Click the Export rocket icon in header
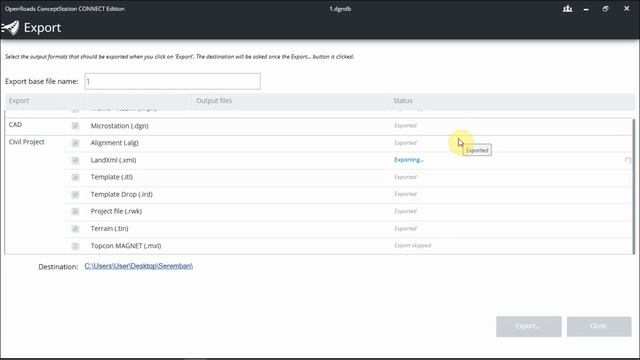 (x=10, y=28)
